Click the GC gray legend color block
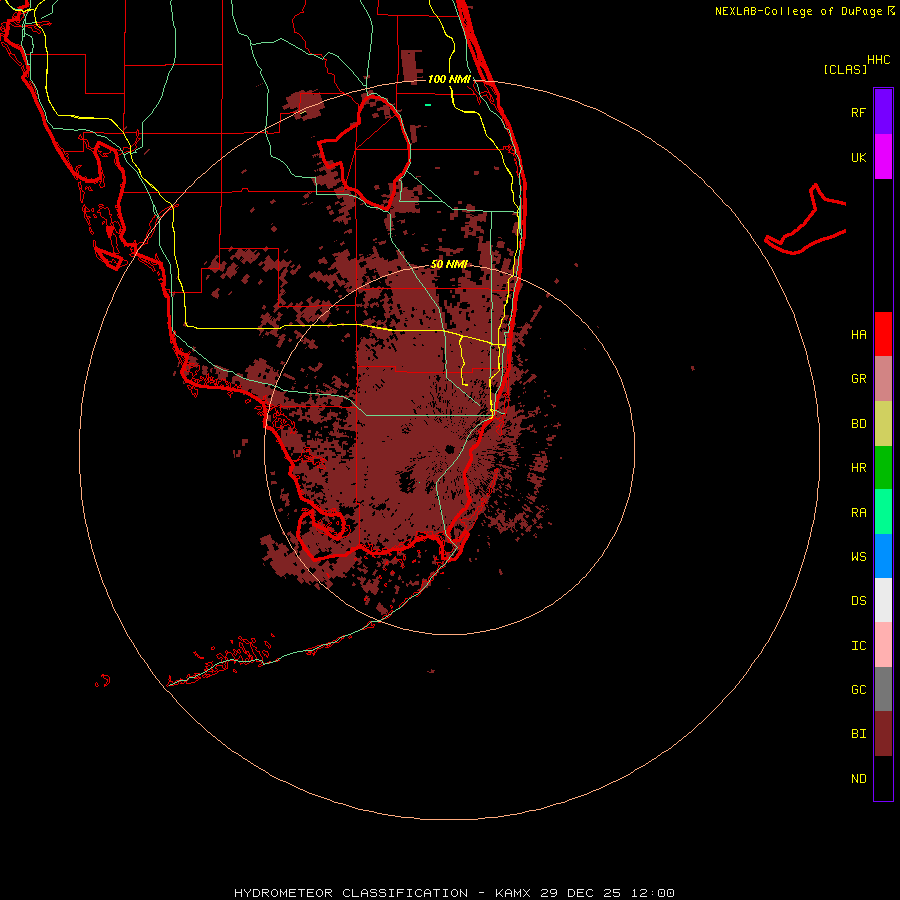The width and height of the screenshot is (900, 900). point(883,689)
